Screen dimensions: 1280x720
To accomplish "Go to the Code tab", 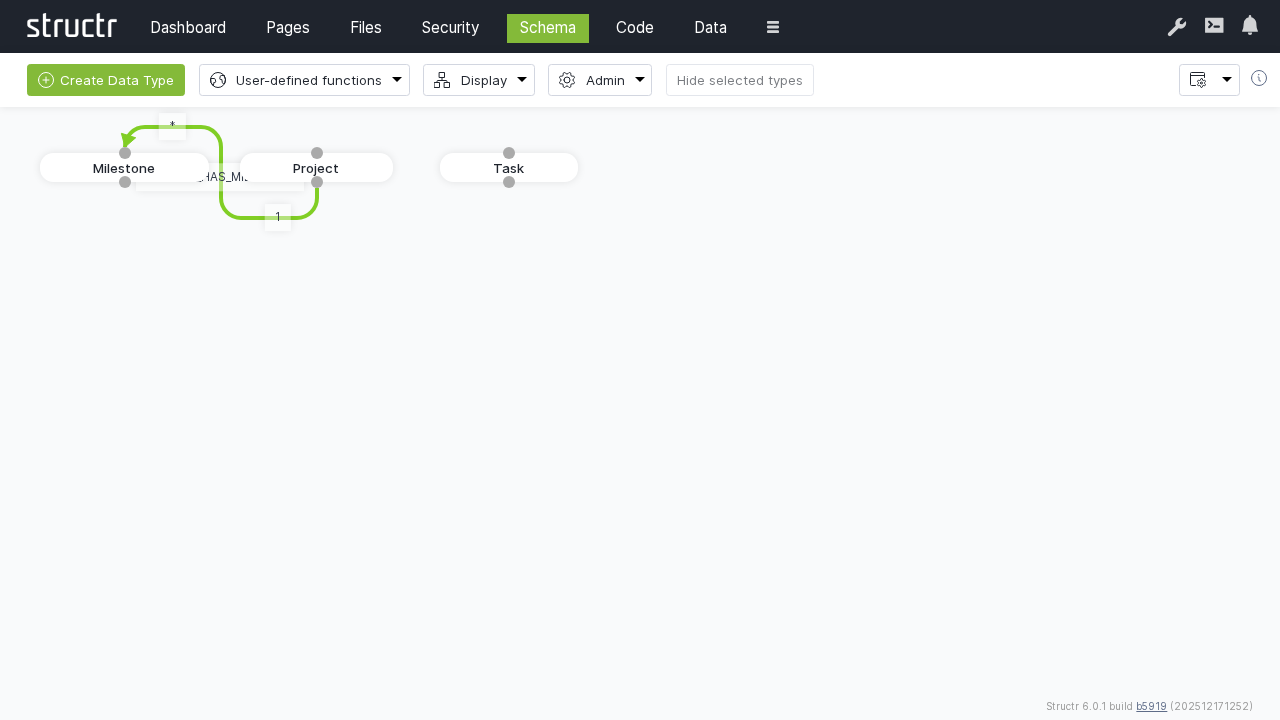I will coord(635,28).
